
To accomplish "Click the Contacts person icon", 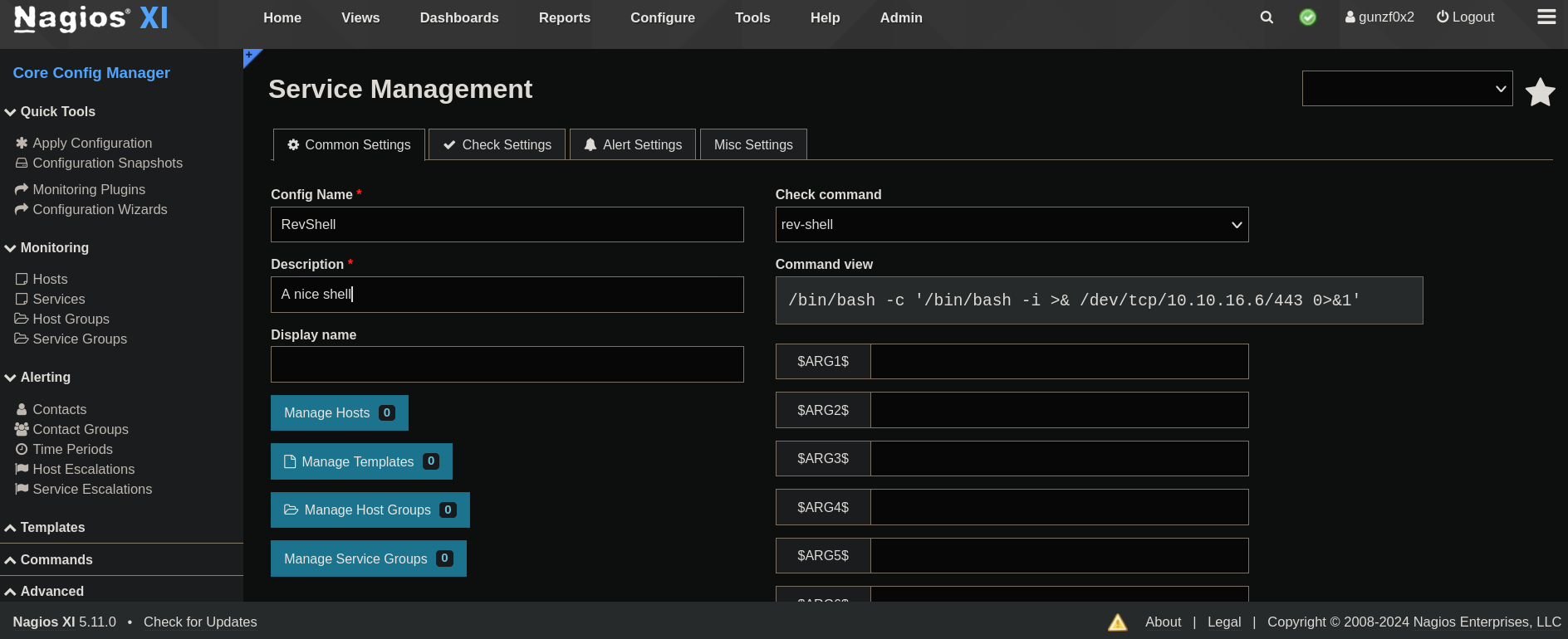I will click(22, 409).
